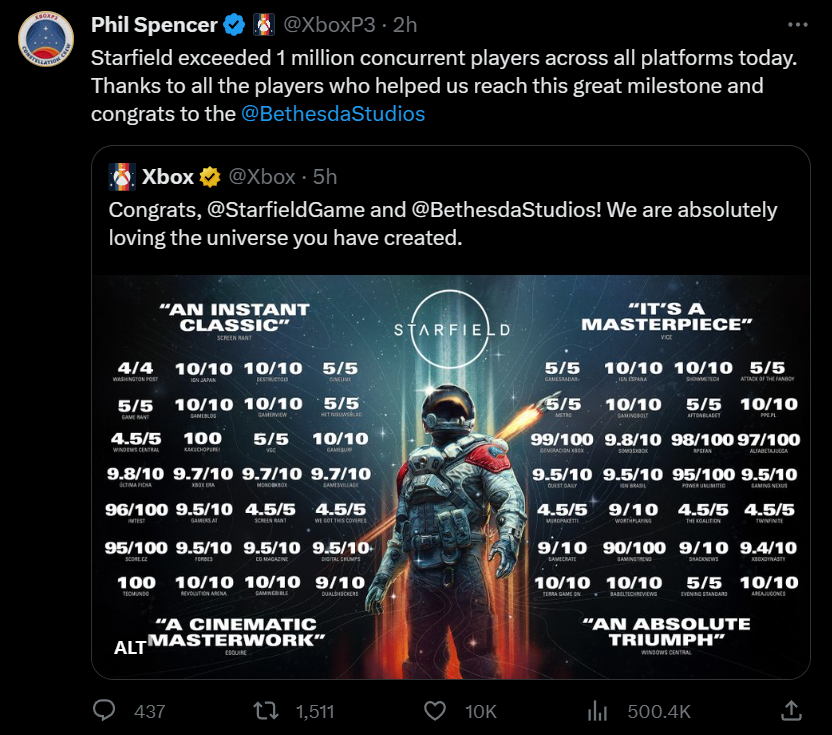This screenshot has height=735, width=832.
Task: Click Phil Spencer's blue verified badge
Action: point(234,25)
